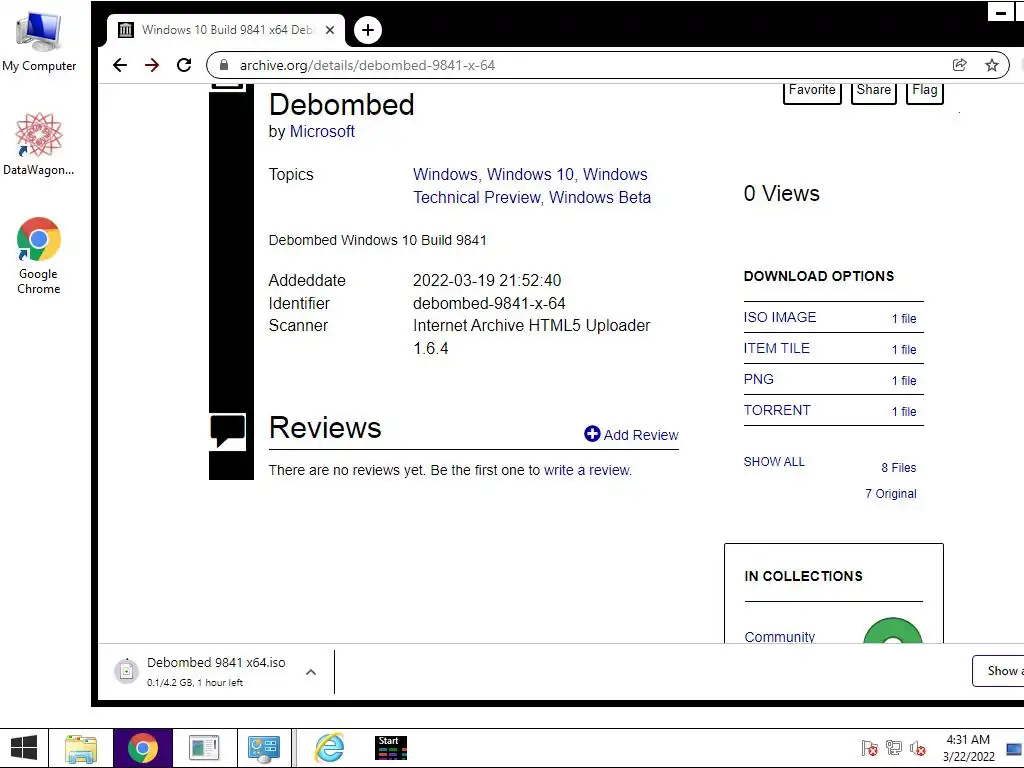The width and height of the screenshot is (1024, 768).
Task: Go back using Chrome's back arrow
Action: click(x=120, y=65)
